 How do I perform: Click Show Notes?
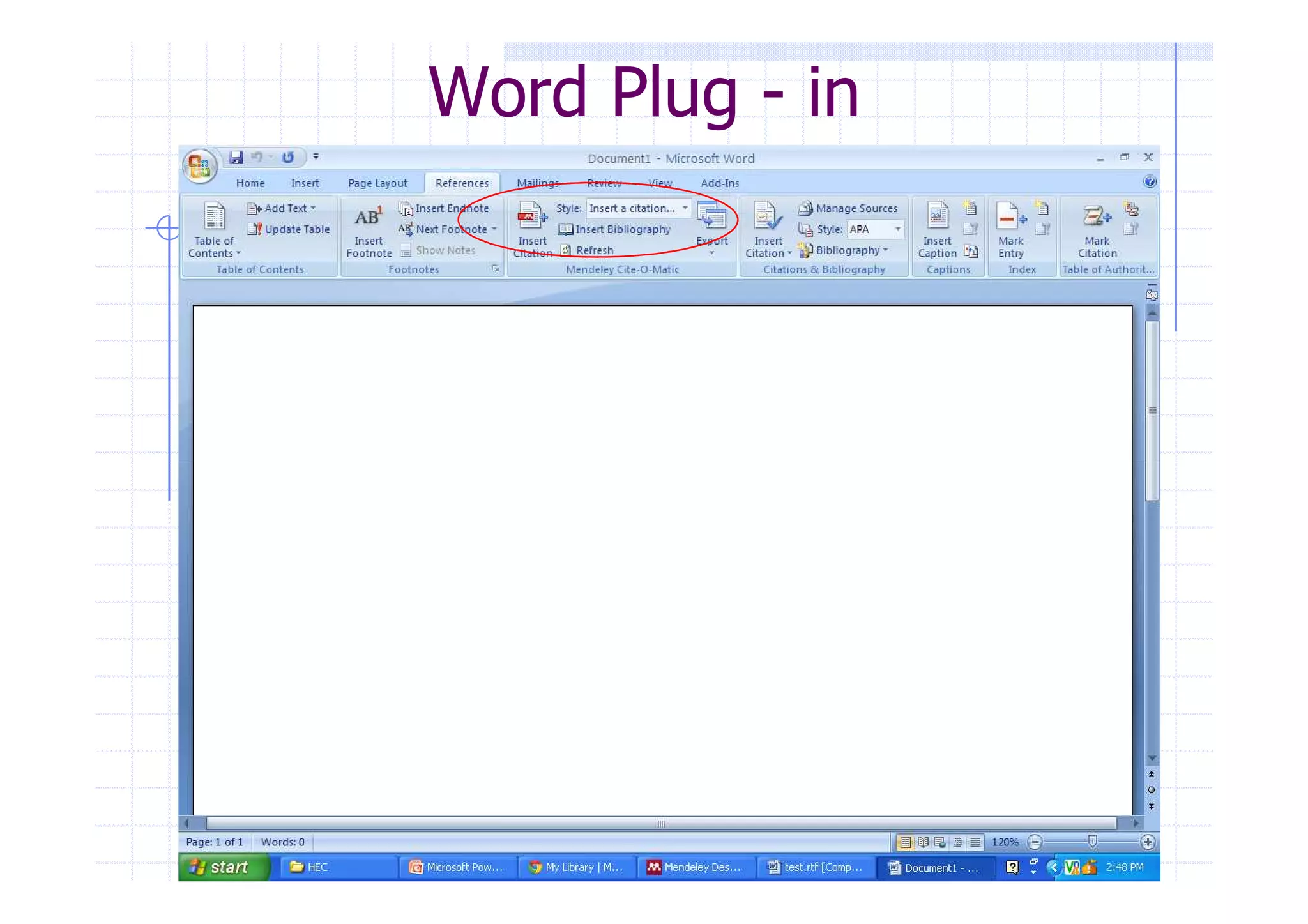point(437,250)
